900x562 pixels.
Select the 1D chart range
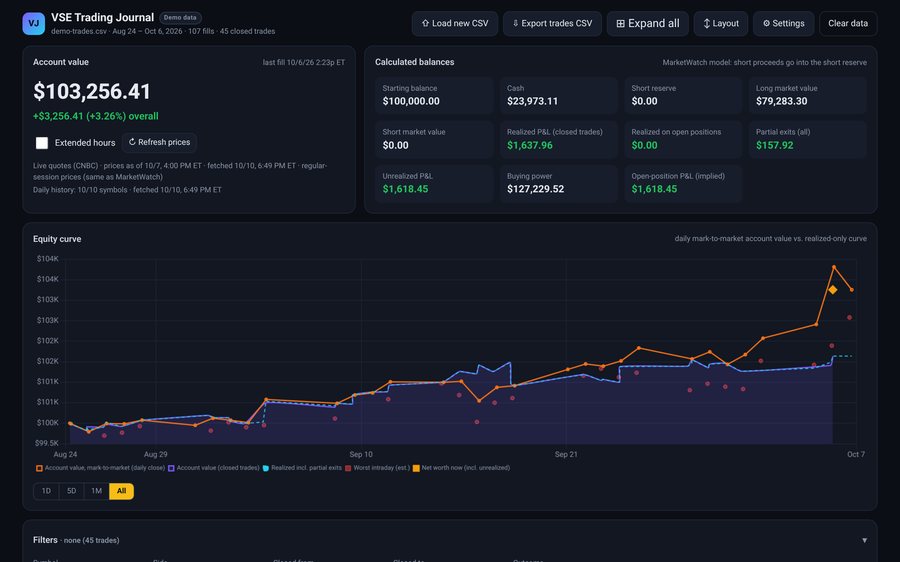[x=46, y=491]
